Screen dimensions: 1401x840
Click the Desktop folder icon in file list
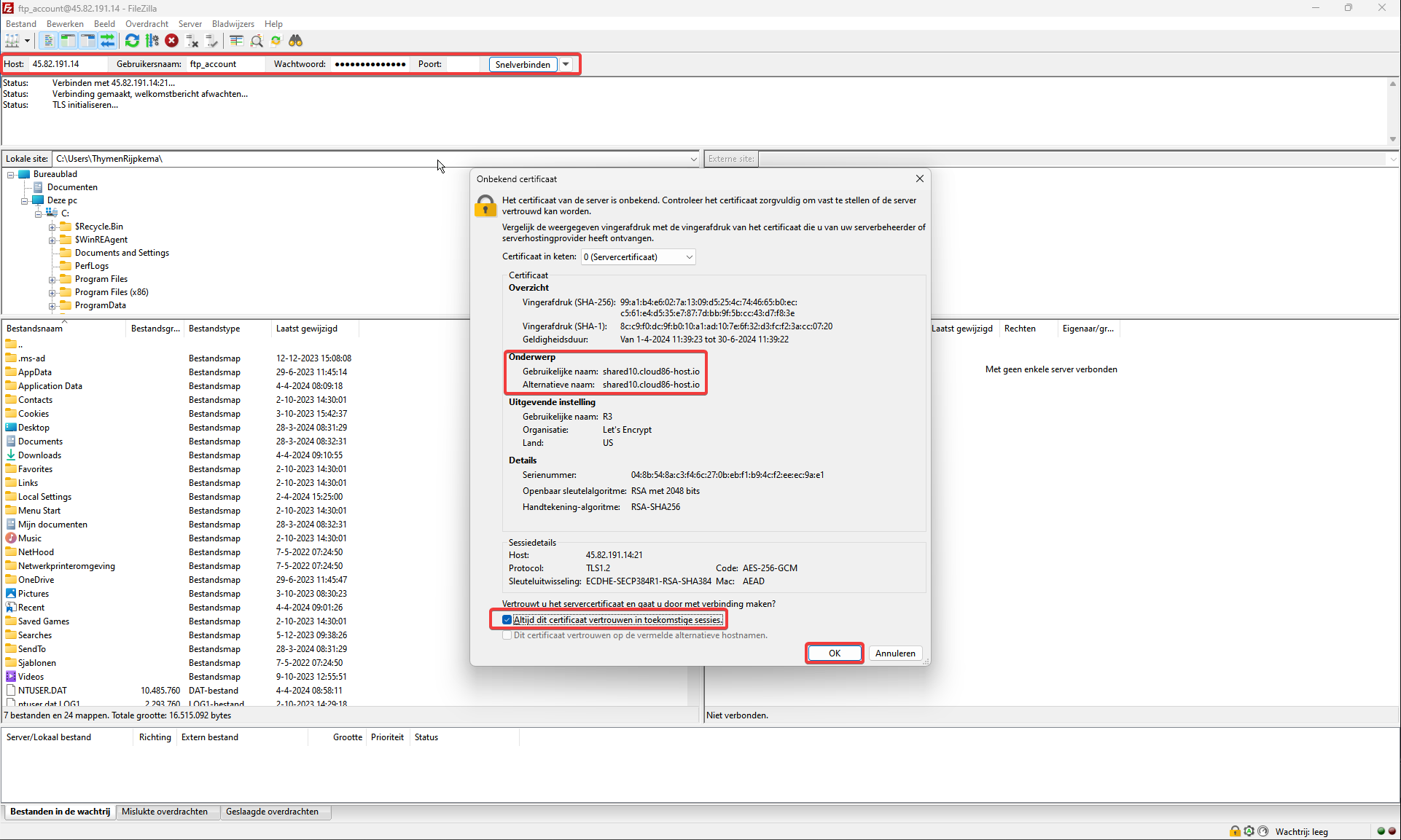11,428
